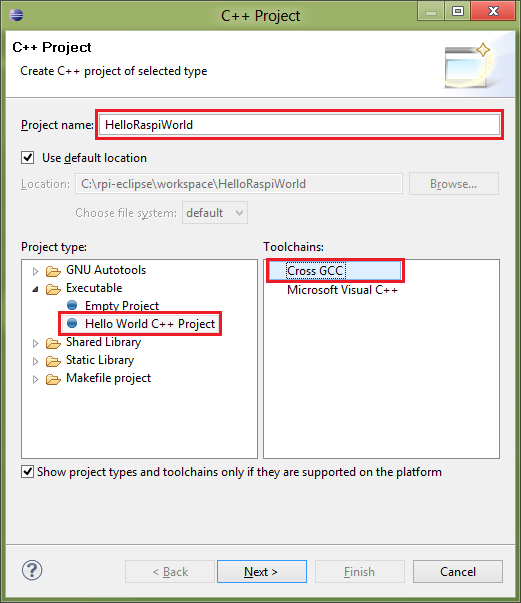521x603 pixels.
Task: Toggle the Use default location checkbox
Action: click(27, 158)
